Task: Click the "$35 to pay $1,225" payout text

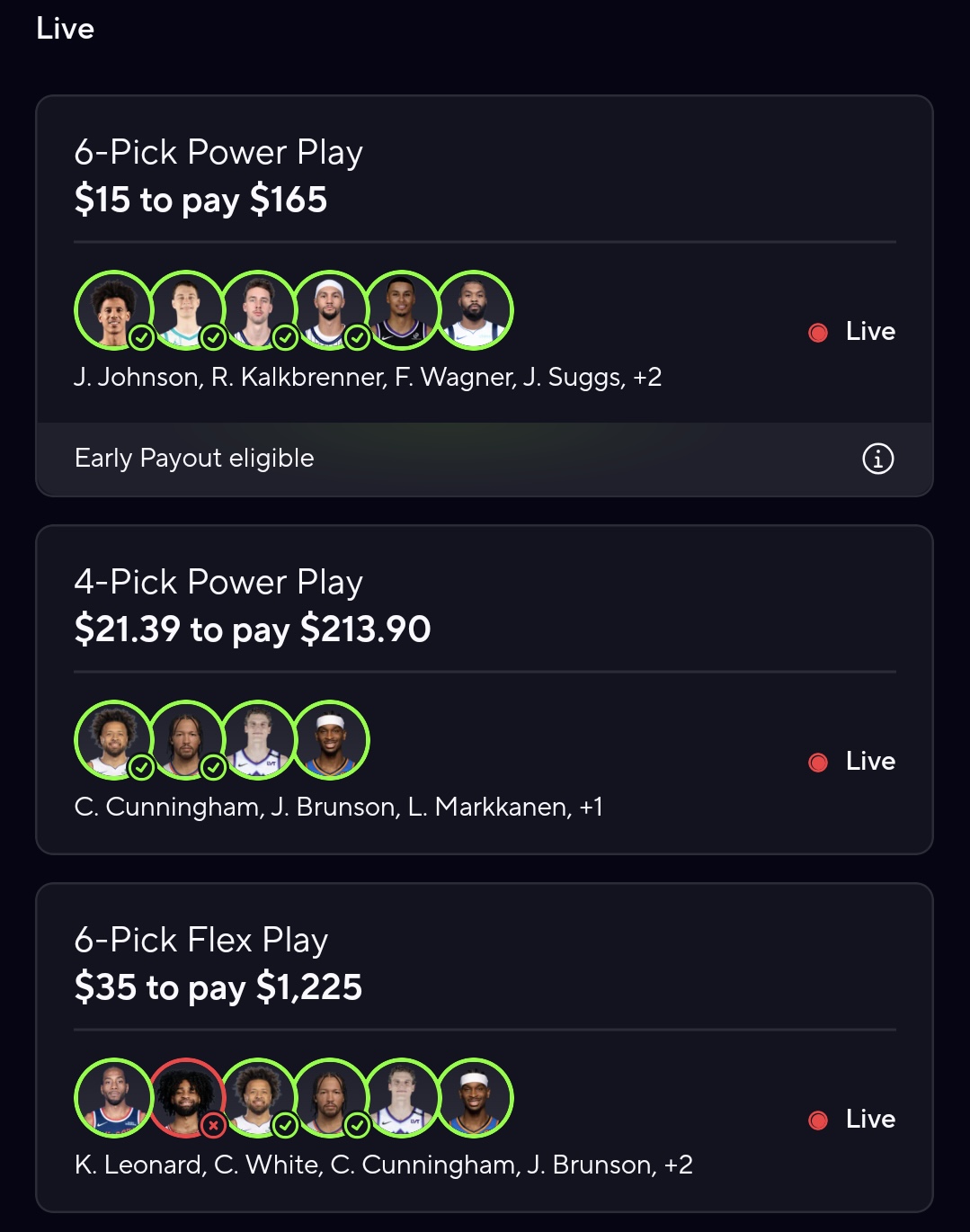Action: [x=218, y=987]
